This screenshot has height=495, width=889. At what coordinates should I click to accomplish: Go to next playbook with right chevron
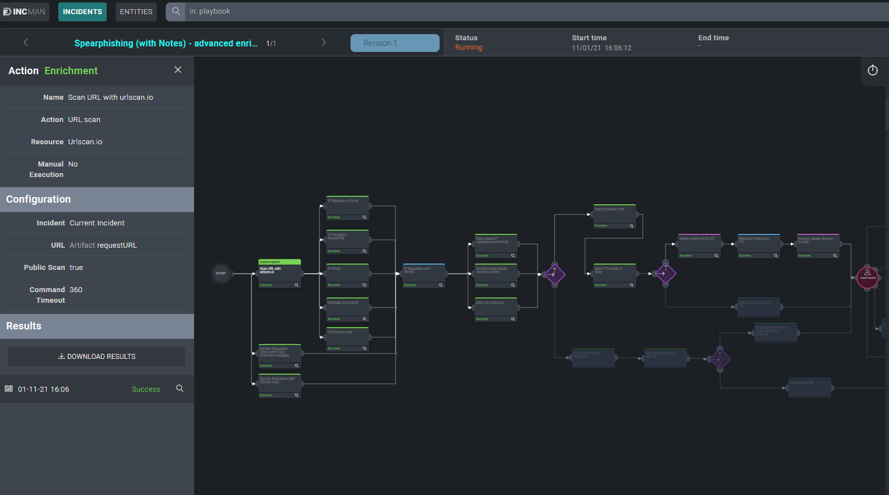323,43
